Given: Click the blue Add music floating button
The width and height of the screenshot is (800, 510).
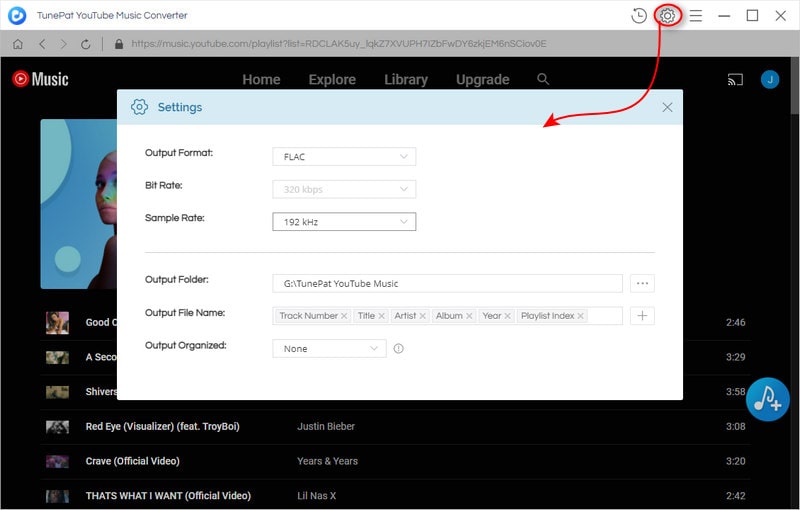Looking at the screenshot, I should [767, 399].
